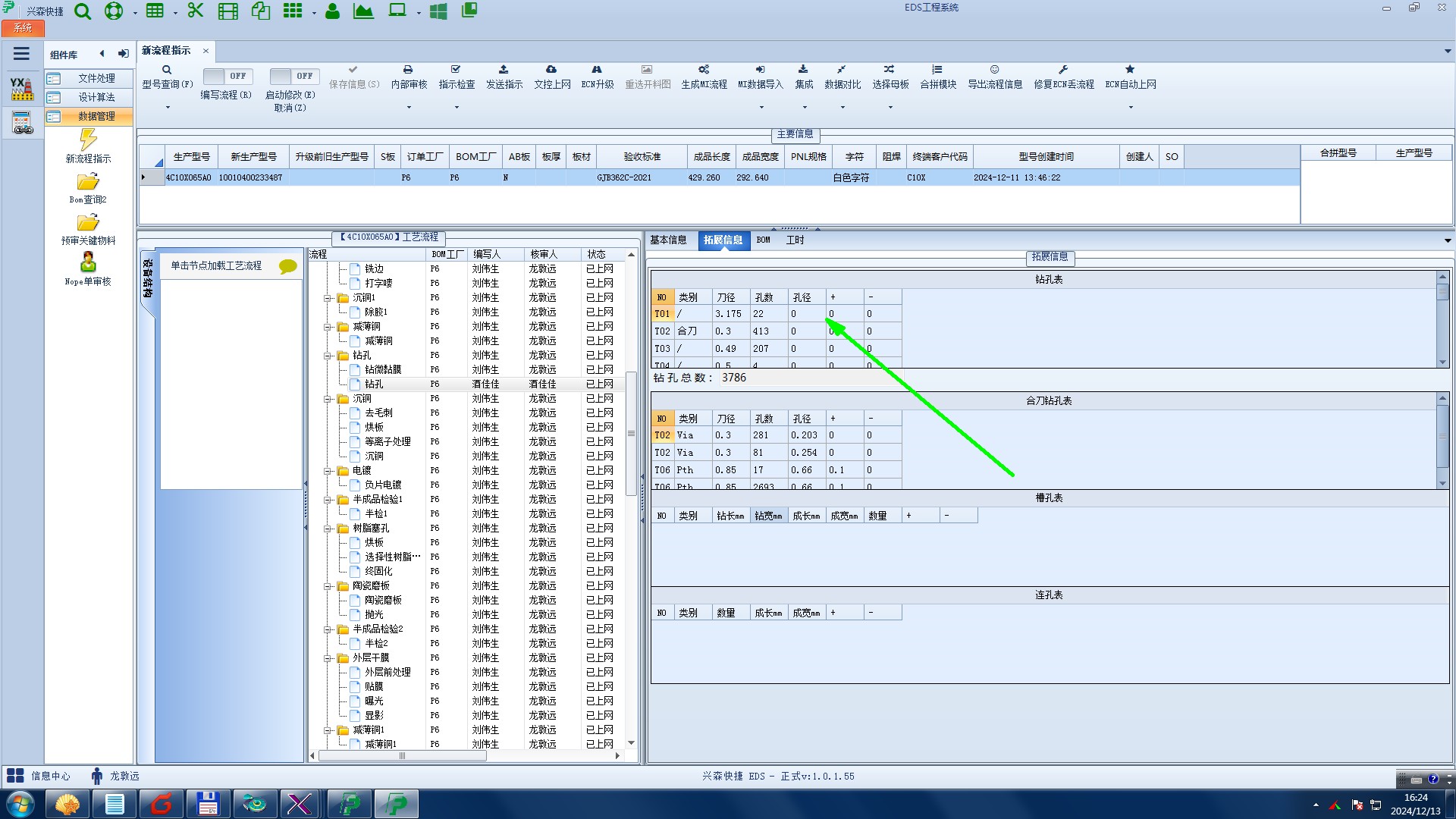Collapse the 钻孔 tree folder node
Image resolution: width=1456 pixels, height=819 pixels.
(328, 356)
